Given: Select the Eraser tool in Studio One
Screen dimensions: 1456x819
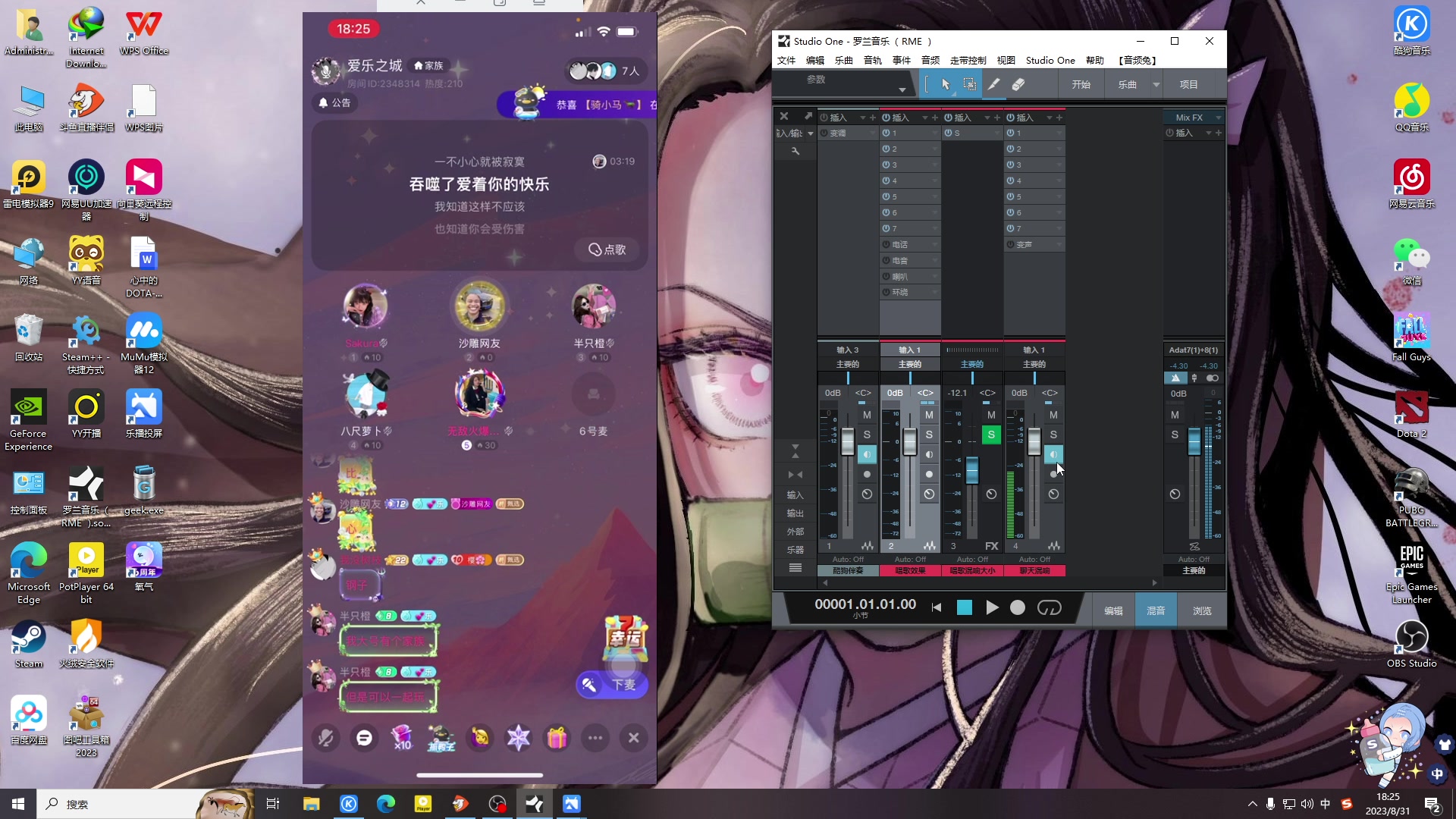Looking at the screenshot, I should [x=1018, y=84].
